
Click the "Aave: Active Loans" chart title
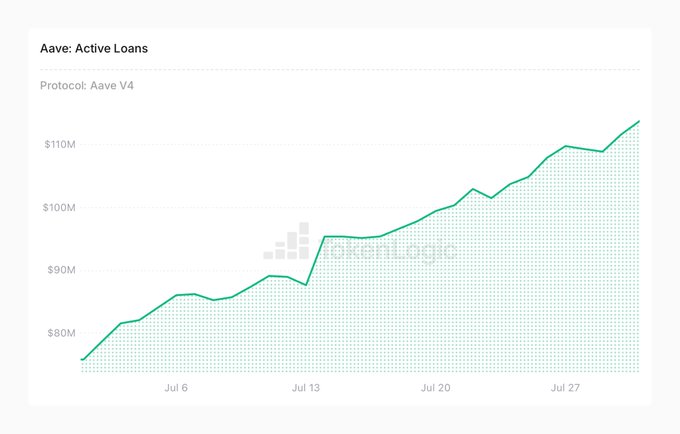[94, 48]
